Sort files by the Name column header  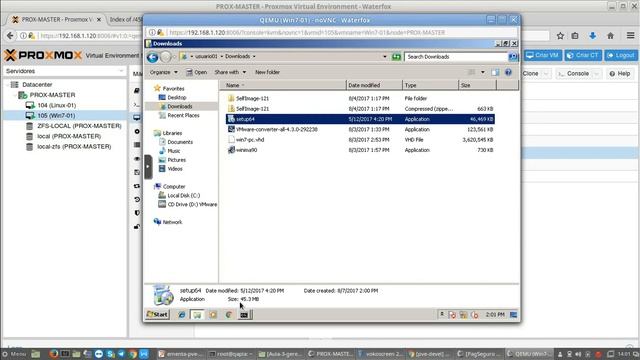[x=284, y=85]
